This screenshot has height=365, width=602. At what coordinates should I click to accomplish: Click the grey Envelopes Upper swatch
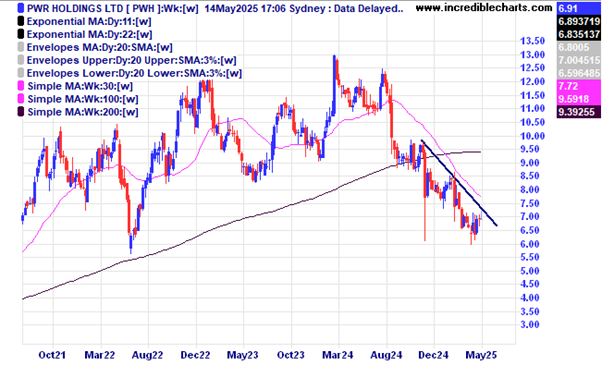coord(21,60)
